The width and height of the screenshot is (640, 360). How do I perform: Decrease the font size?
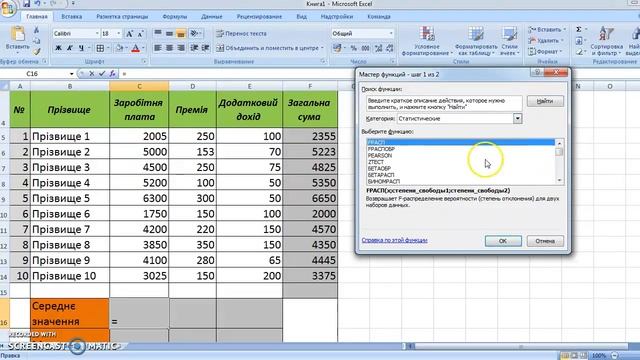140,34
